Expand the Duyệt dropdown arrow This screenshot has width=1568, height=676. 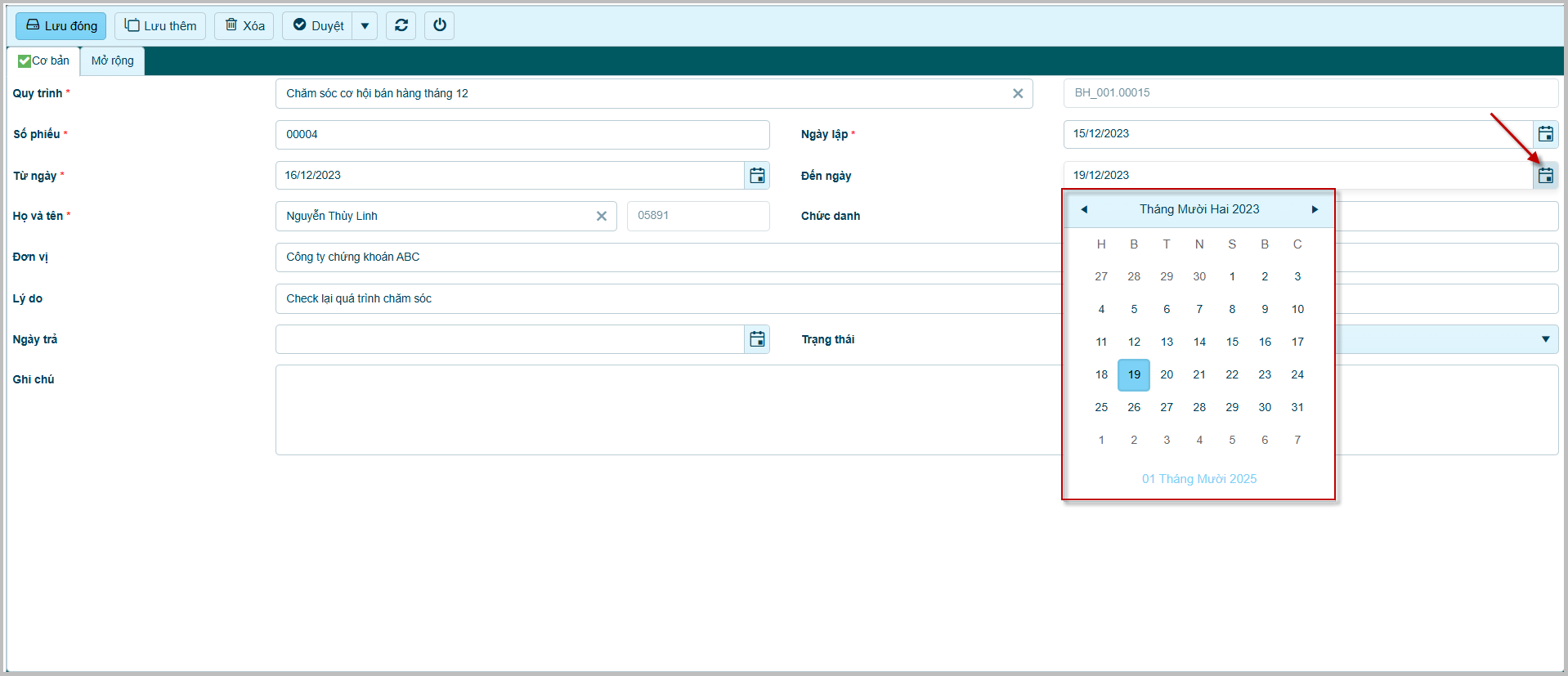(x=365, y=26)
